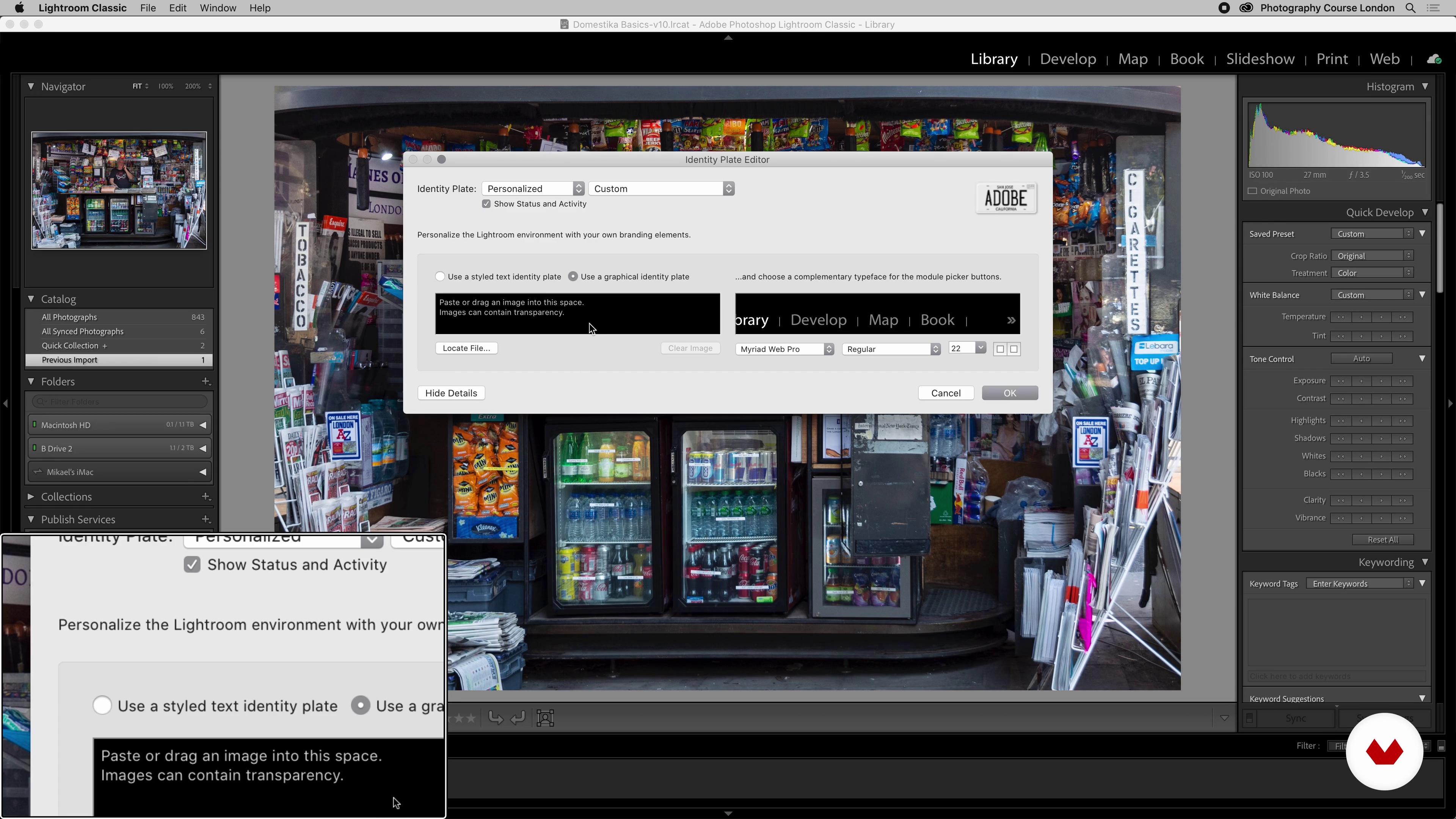Screen dimensions: 1456x819
Task: Cancel the Identity Plate Editor
Action: tap(946, 394)
